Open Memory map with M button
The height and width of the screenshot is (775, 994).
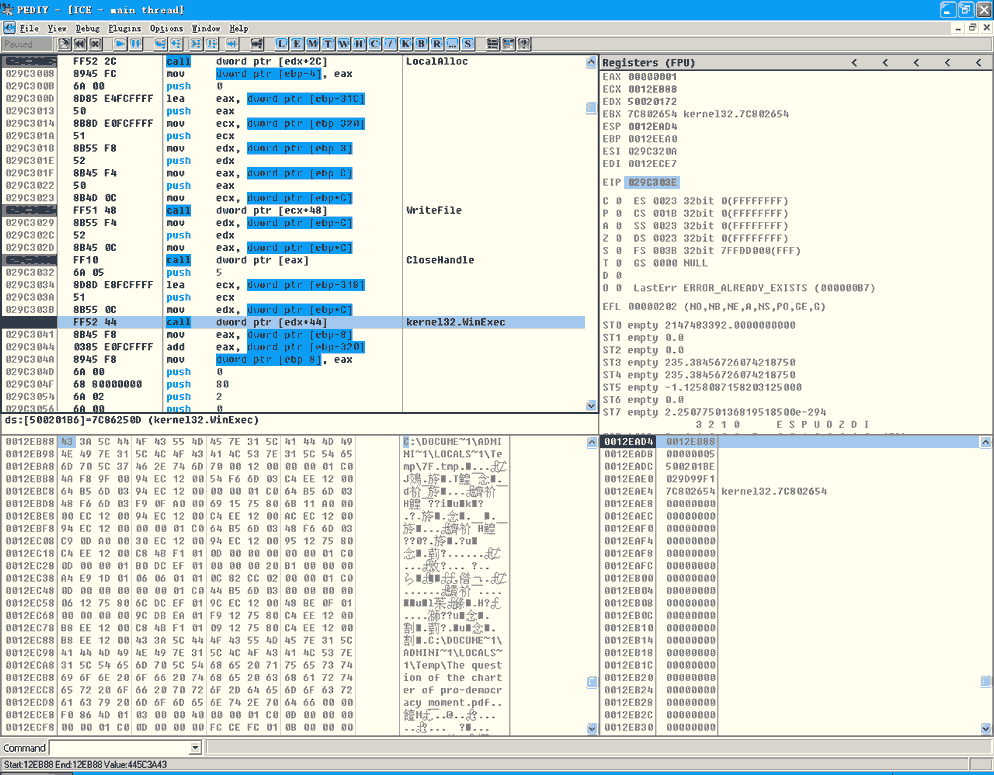313,44
